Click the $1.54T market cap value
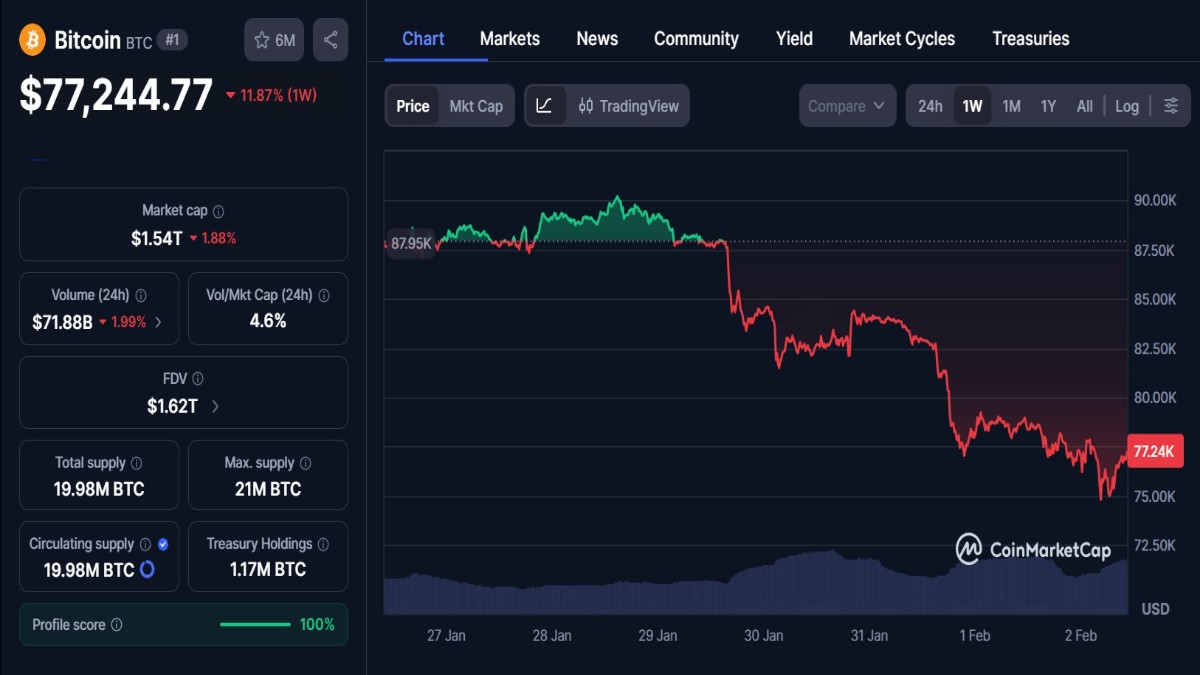The image size is (1200, 675). click(x=156, y=238)
